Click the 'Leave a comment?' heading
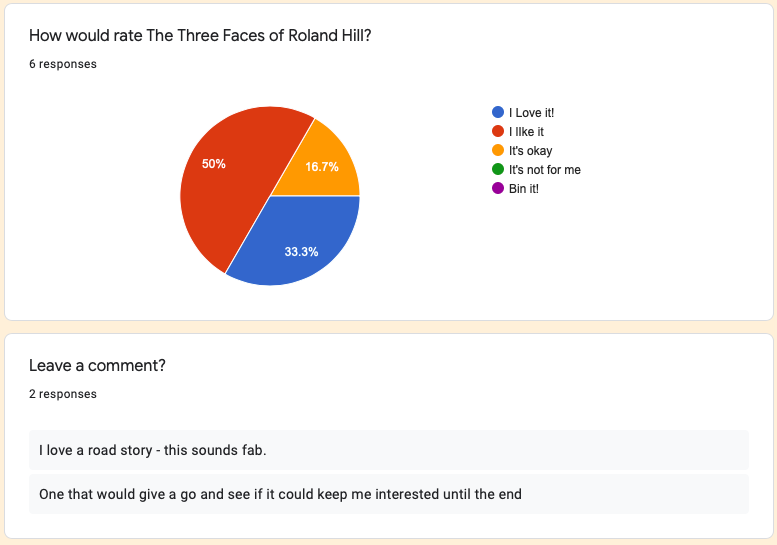777x545 pixels. tap(97, 366)
